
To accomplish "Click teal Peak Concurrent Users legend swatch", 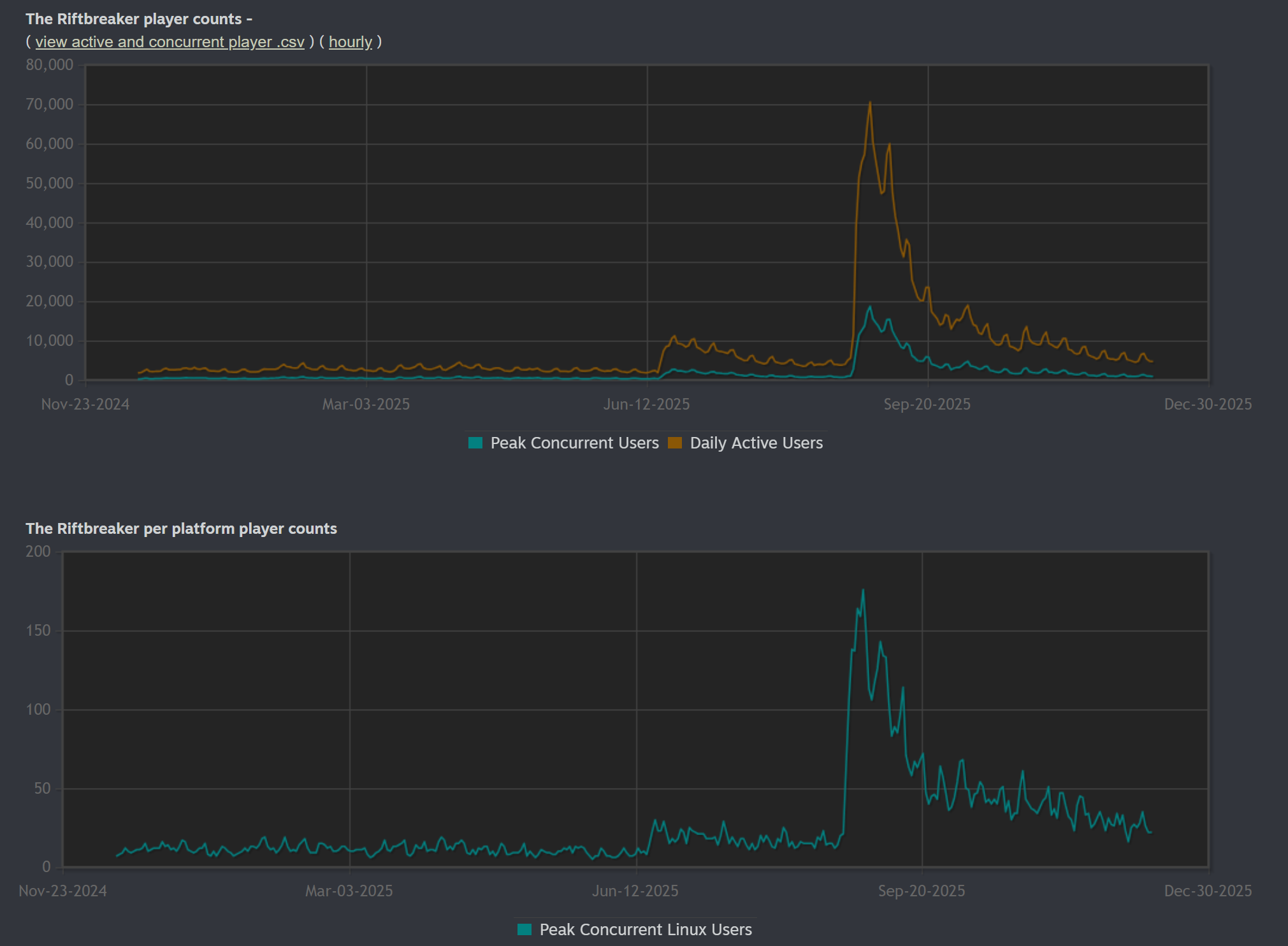I will click(x=475, y=443).
